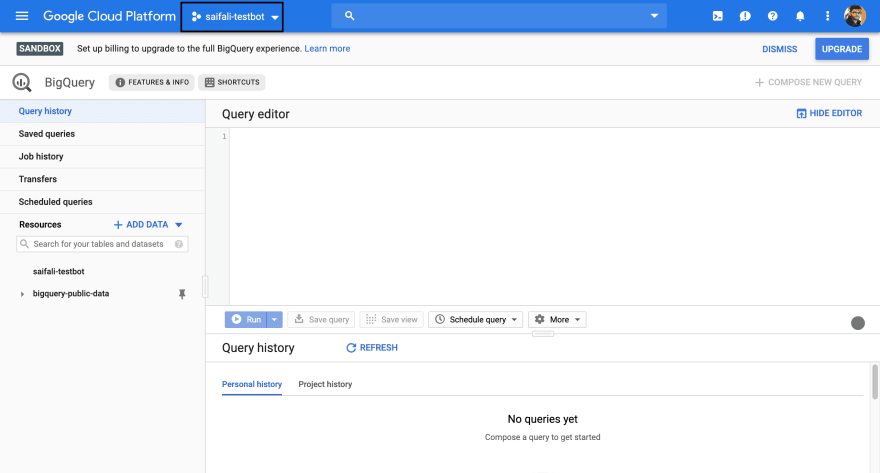This screenshot has width=880, height=473.
Task: Click the Google Cloud Platform title
Action: 109,16
